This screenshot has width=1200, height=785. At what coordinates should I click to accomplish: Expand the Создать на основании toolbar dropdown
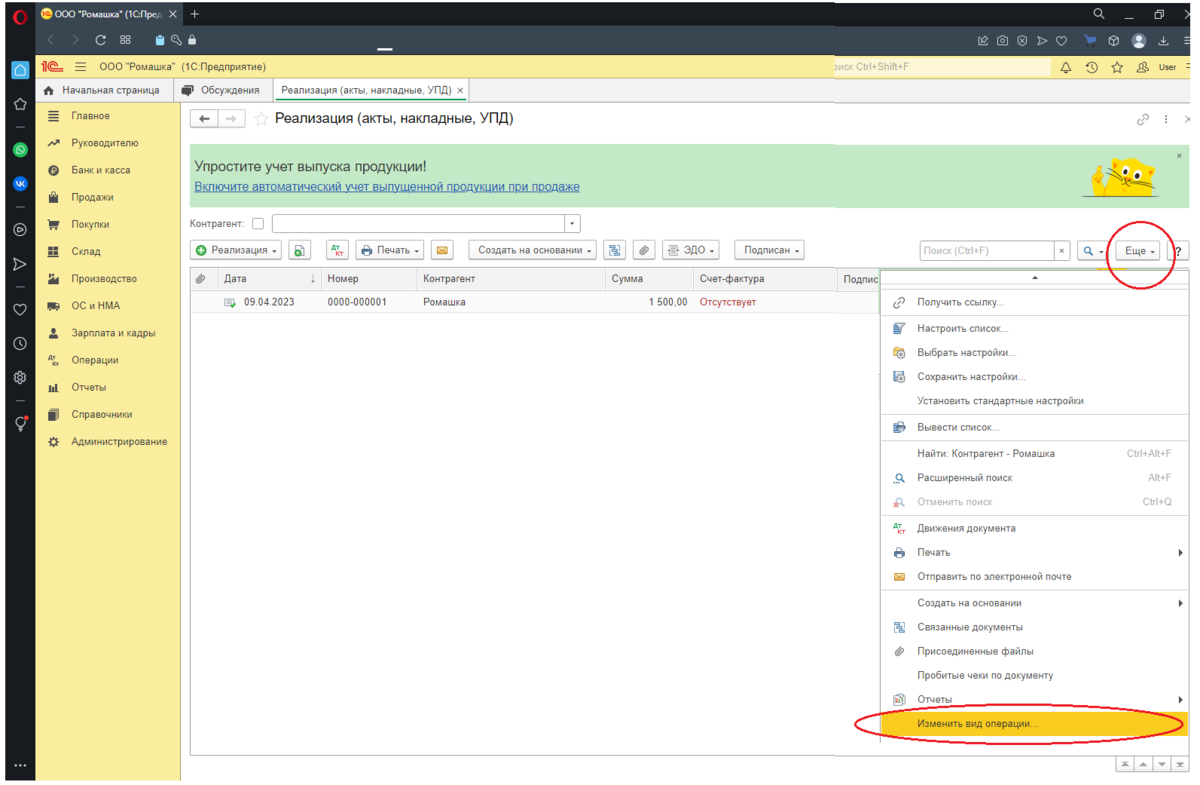click(x=534, y=250)
